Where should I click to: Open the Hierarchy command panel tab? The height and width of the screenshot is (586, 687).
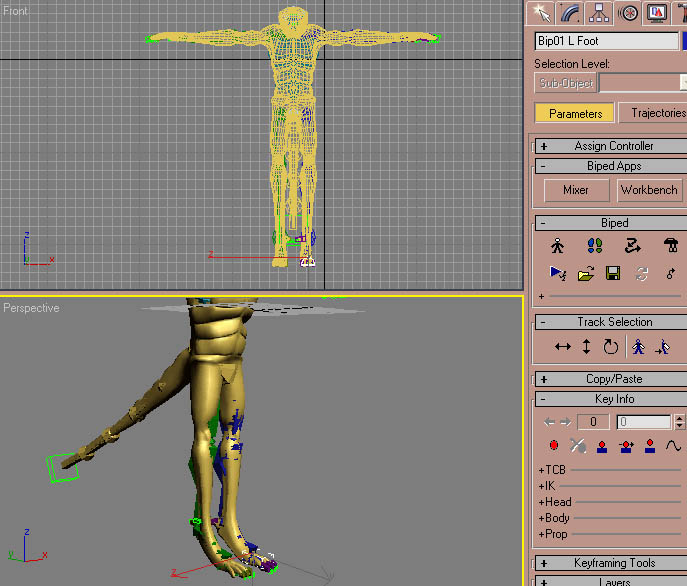click(600, 13)
